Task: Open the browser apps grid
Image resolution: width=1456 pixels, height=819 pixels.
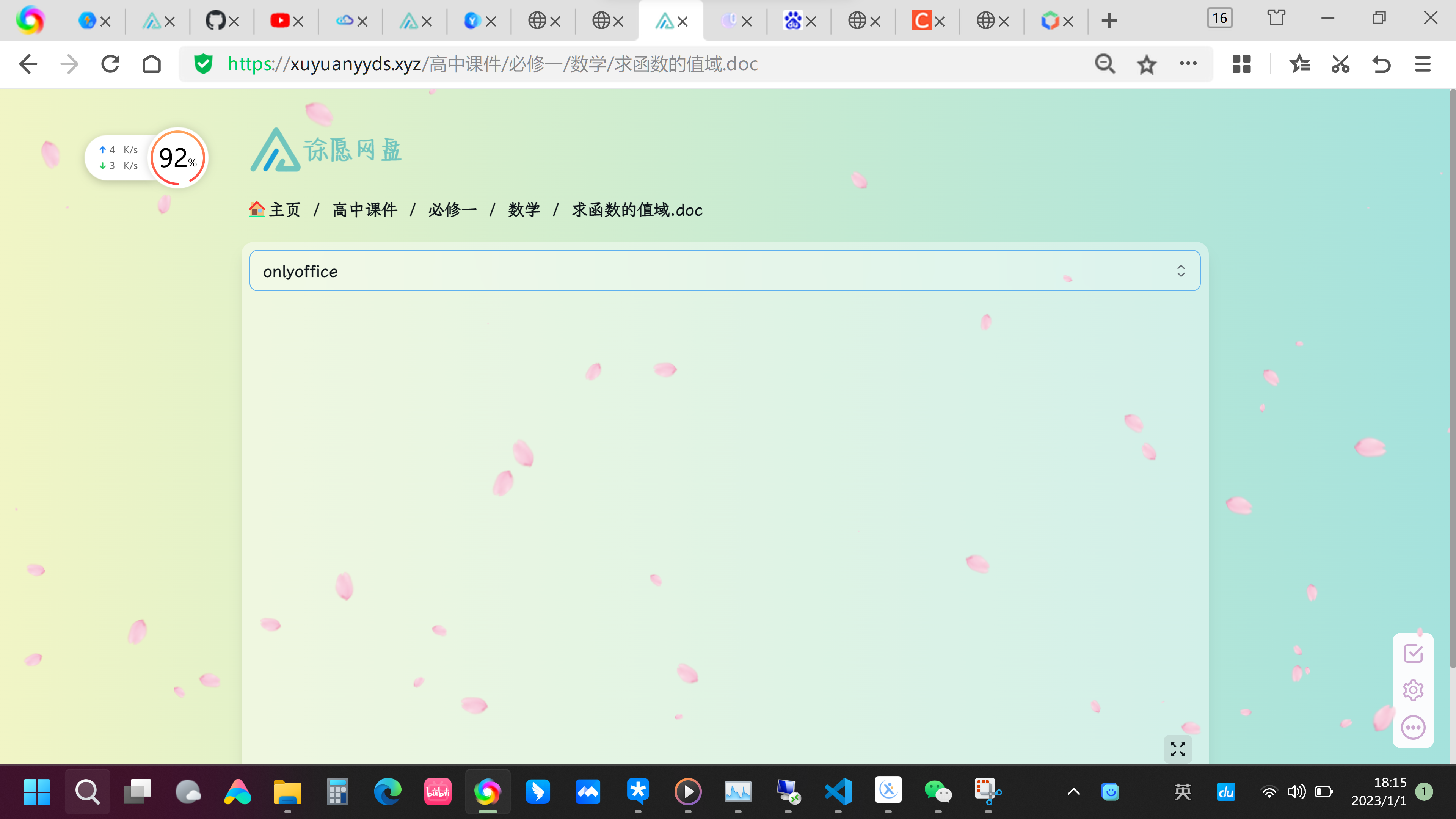Action: (x=1241, y=64)
